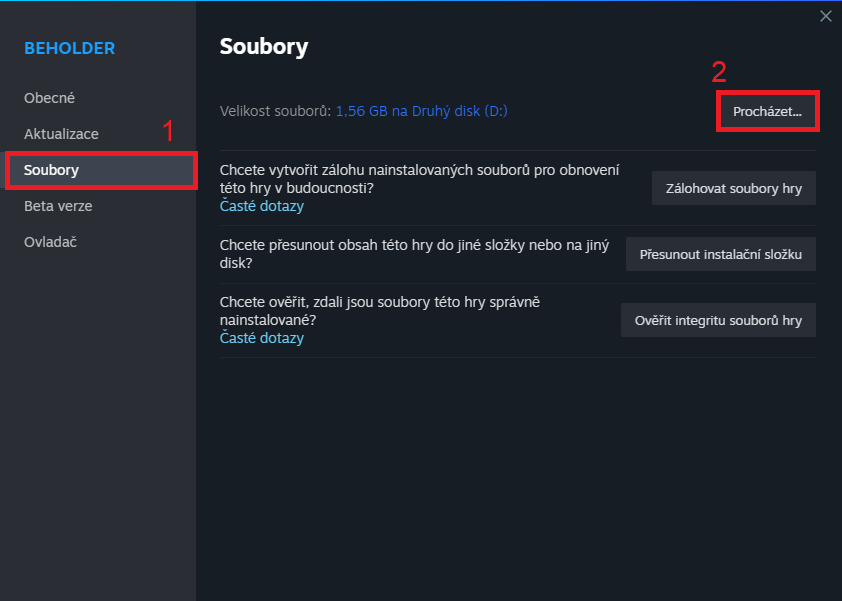Go to the Beta verze section

(58, 206)
